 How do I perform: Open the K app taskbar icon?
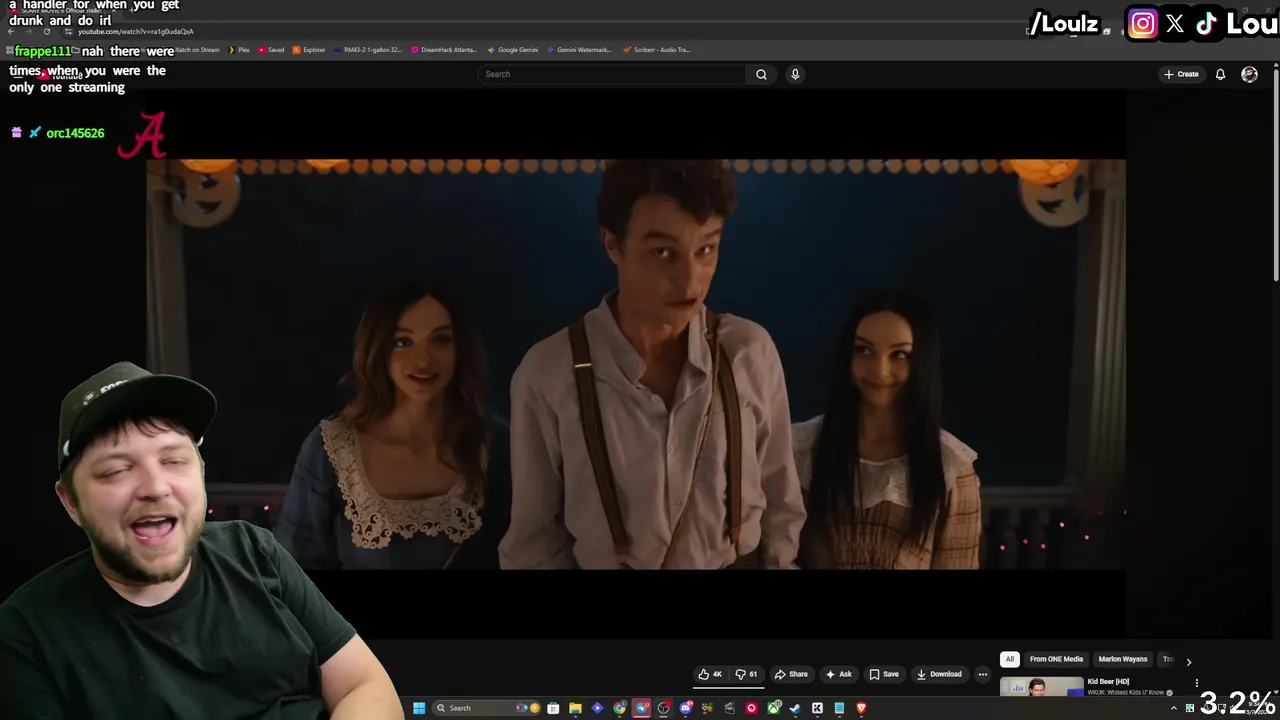pyautogui.click(x=817, y=708)
